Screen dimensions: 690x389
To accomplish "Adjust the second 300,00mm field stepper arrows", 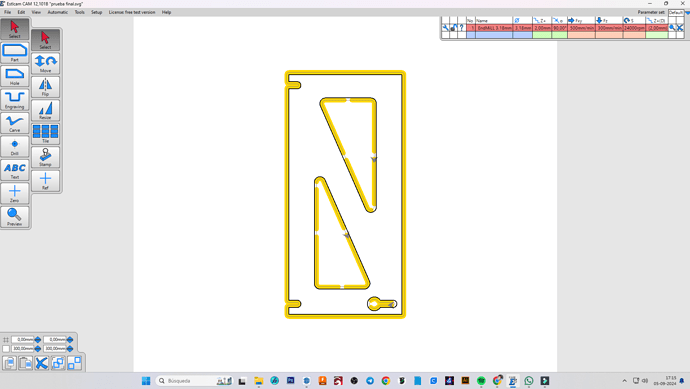I will tap(70, 349).
